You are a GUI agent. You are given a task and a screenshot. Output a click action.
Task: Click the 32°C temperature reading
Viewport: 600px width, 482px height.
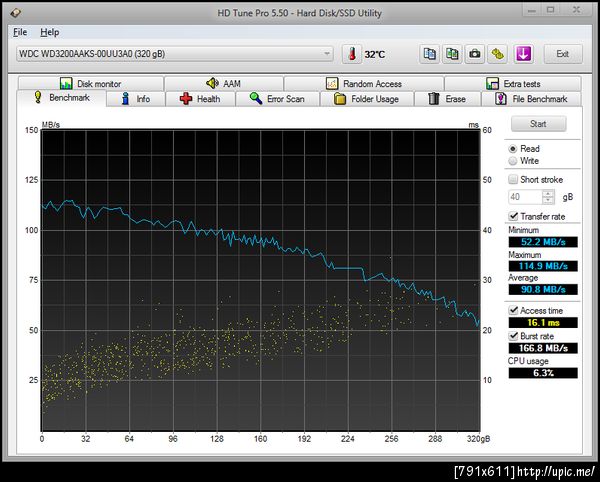pyautogui.click(x=374, y=54)
